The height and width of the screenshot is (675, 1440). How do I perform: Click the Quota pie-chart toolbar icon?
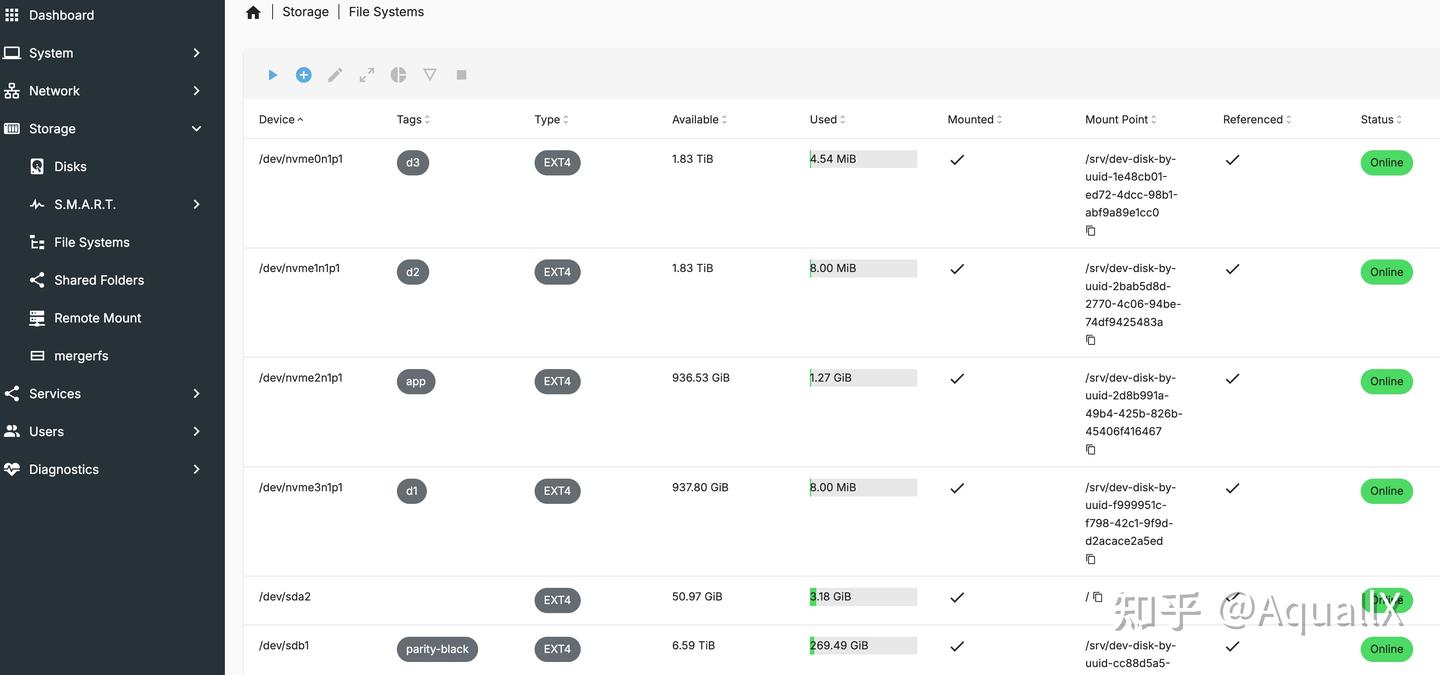tap(398, 75)
